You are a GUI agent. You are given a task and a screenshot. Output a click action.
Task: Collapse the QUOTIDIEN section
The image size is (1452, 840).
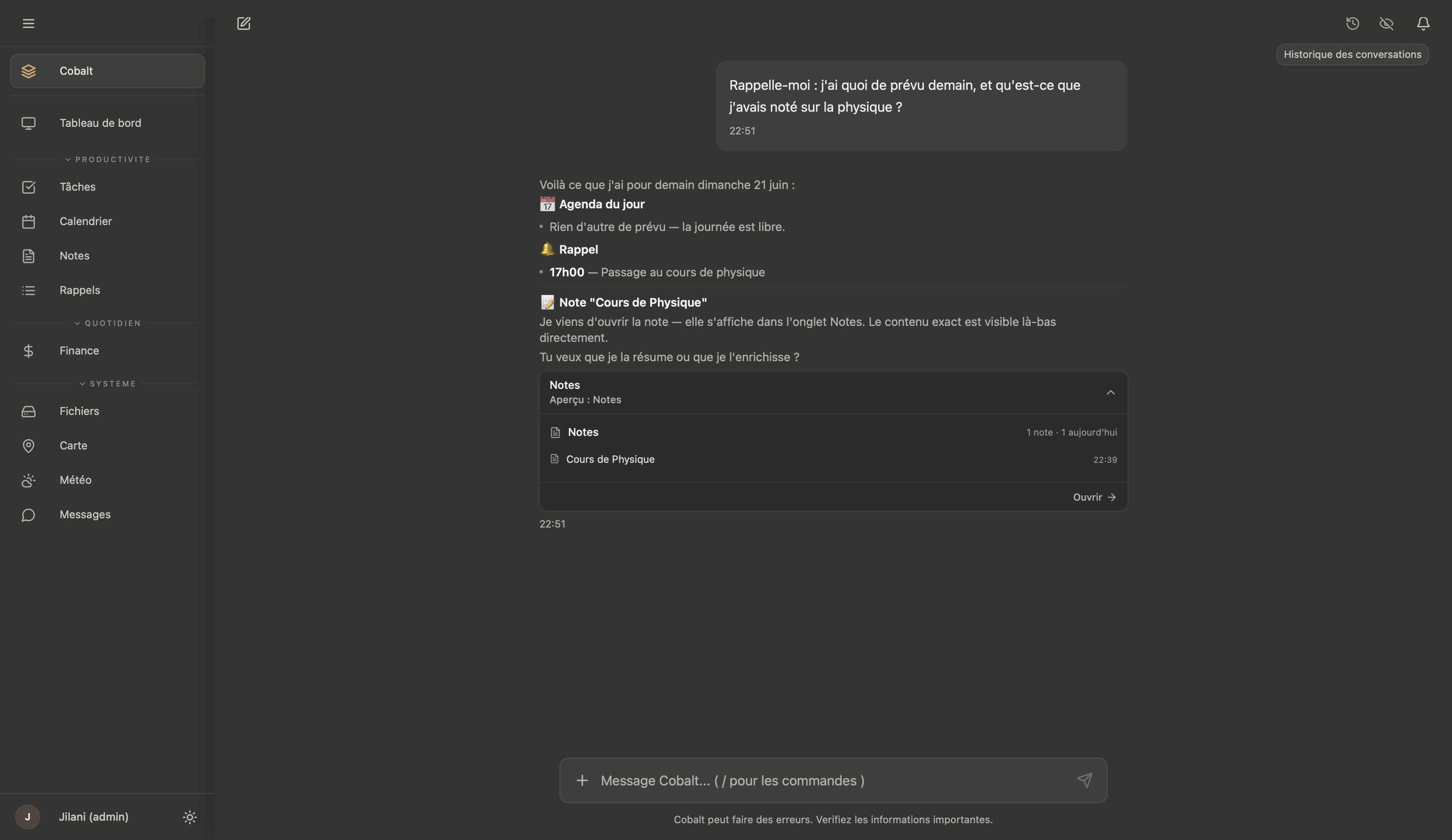pos(108,323)
